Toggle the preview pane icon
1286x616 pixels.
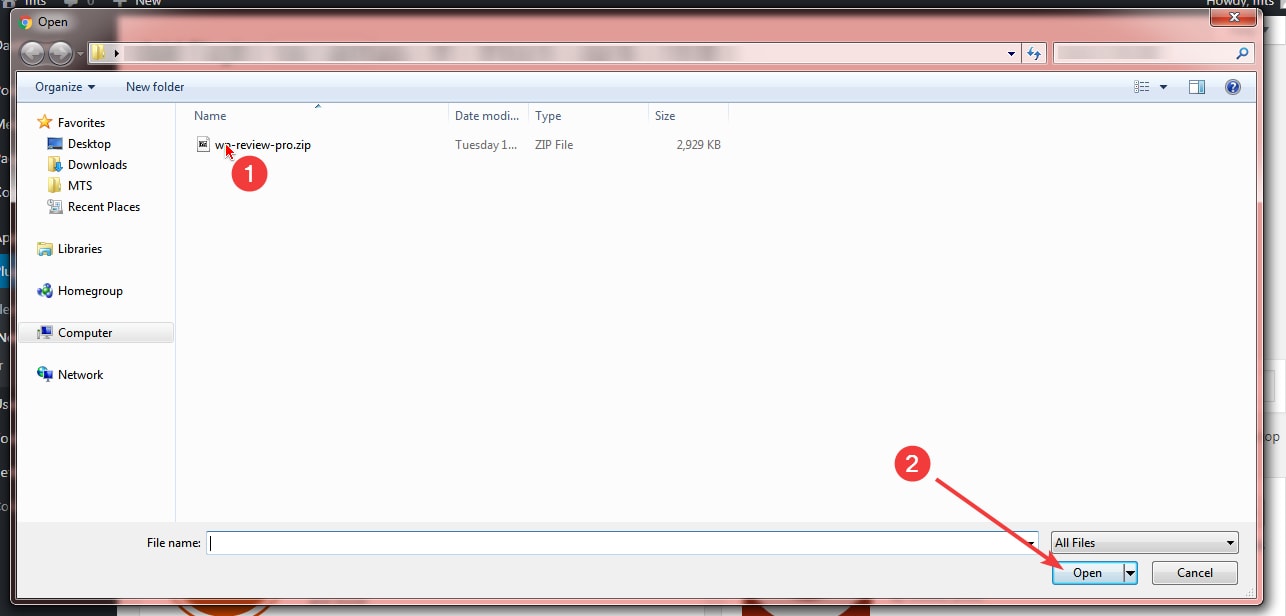click(1197, 87)
